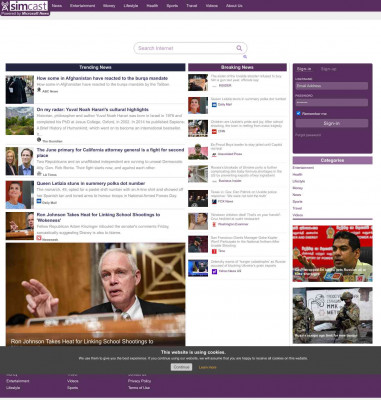Viewport: 381px width, 400px height.
Task: Click the Forgot password link
Action: pyautogui.click(x=308, y=135)
